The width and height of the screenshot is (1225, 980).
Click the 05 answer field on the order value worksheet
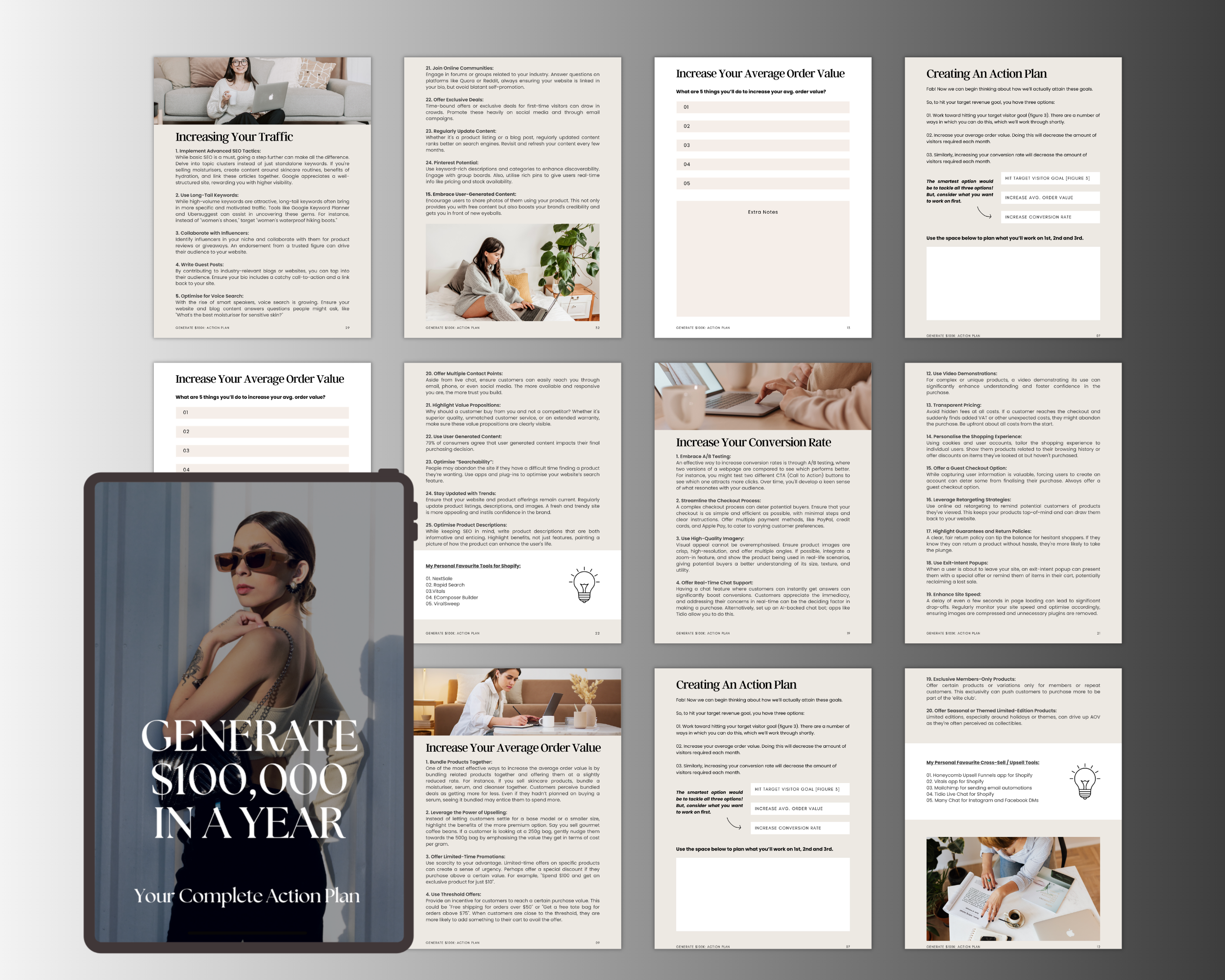click(x=762, y=183)
